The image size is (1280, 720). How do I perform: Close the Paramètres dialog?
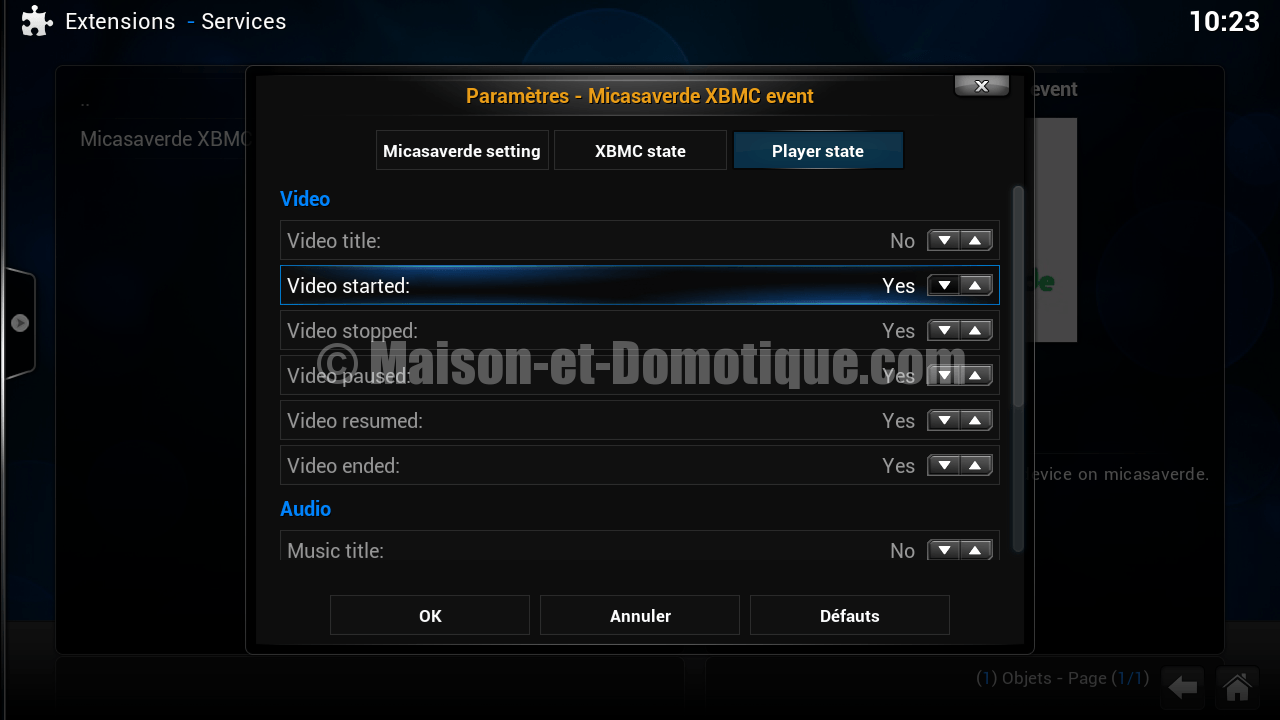coord(981,86)
